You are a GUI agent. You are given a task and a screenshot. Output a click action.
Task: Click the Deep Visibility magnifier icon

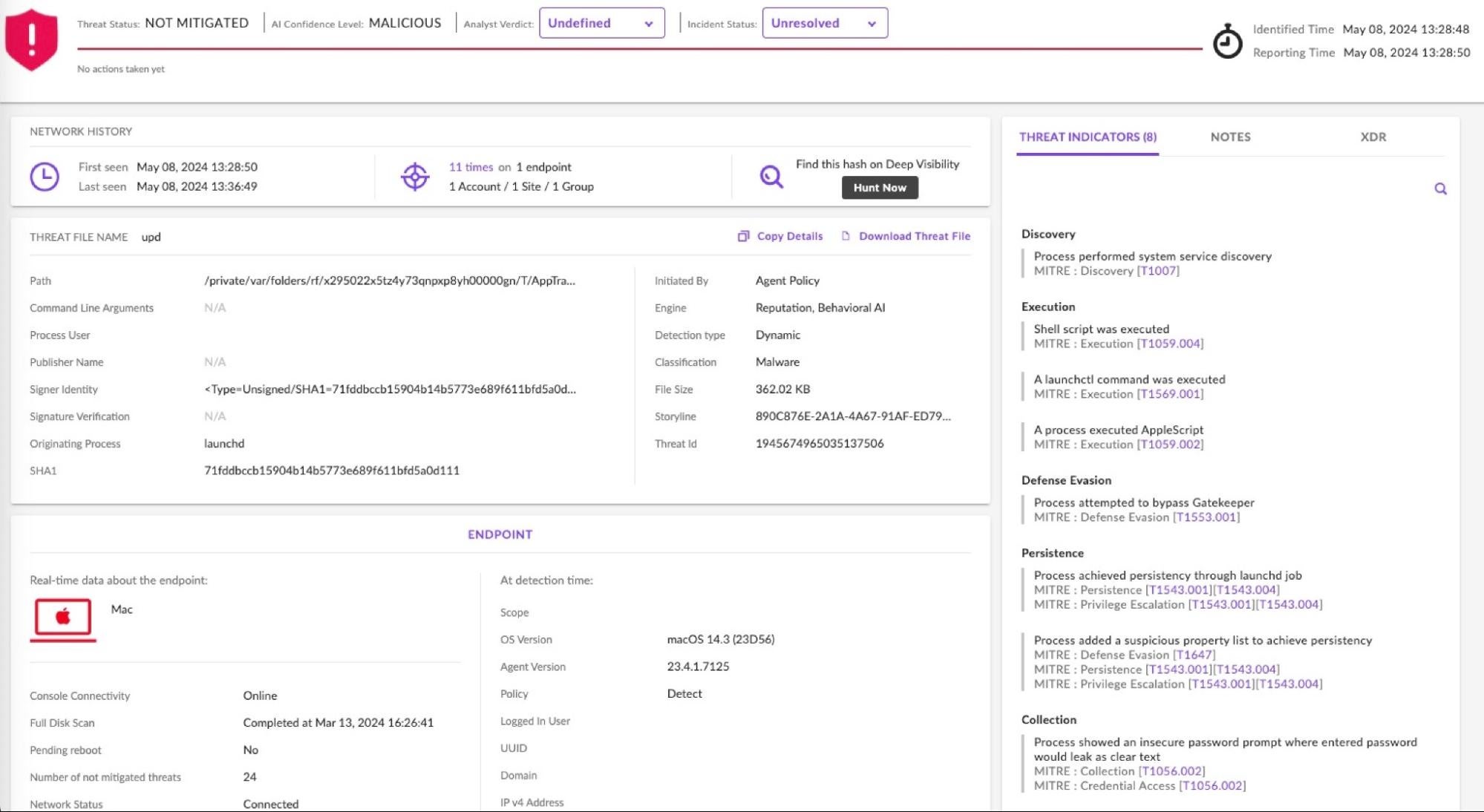[x=771, y=177]
